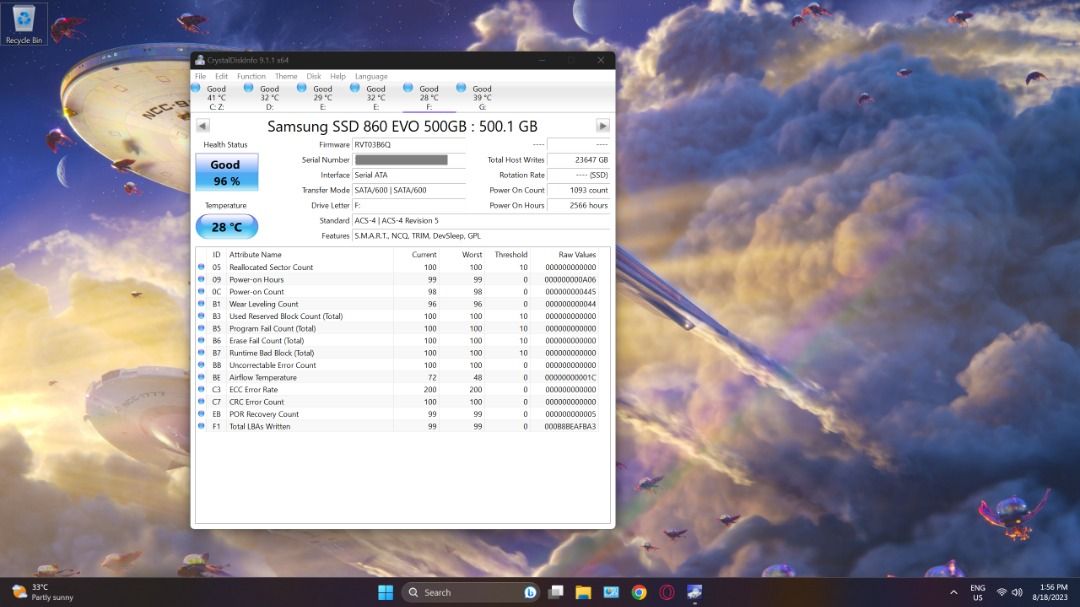Click the Total Host Writes value 23647 GB
Viewport: 1080px width, 607px height.
pyautogui.click(x=579, y=160)
